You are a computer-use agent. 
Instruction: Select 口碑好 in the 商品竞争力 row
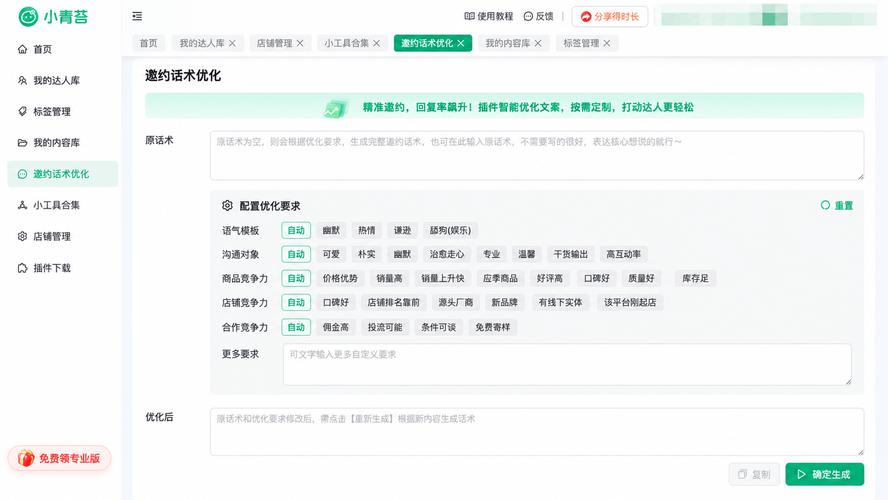(x=597, y=279)
